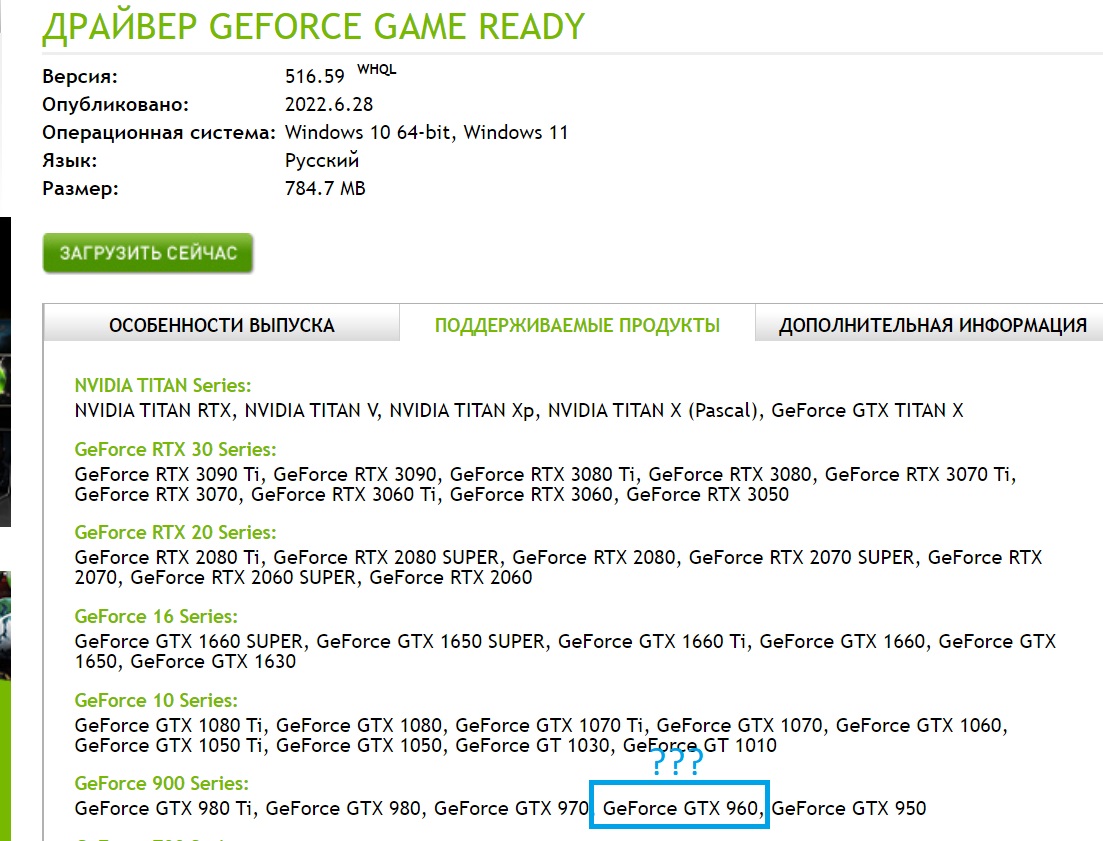1103x841 pixels.
Task: Click GeForce GTX 1650 SUPER entry
Action: pyautogui.click(x=431, y=642)
